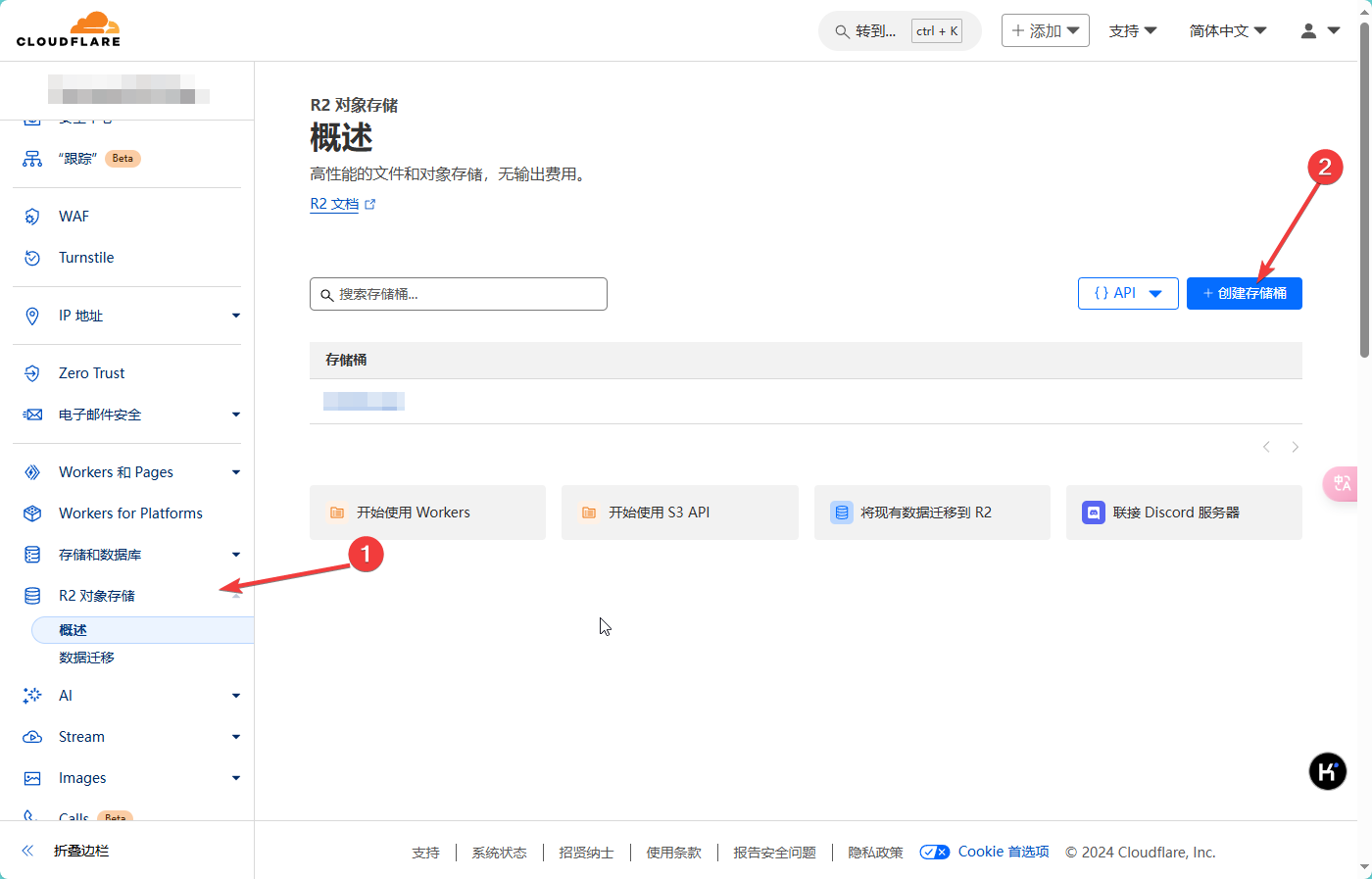Click the Trace Beta network icon
This screenshot has height=879, width=1372.
[32, 159]
